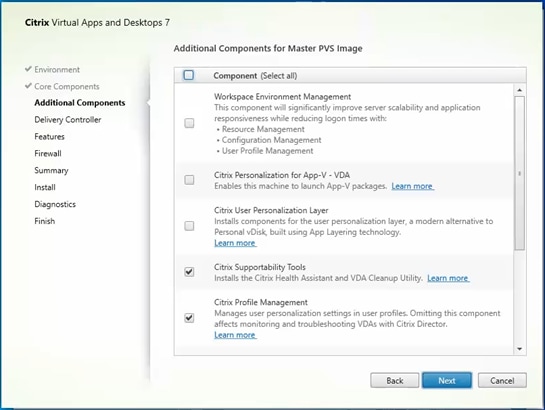
Task: Click the Next button
Action: click(x=447, y=380)
